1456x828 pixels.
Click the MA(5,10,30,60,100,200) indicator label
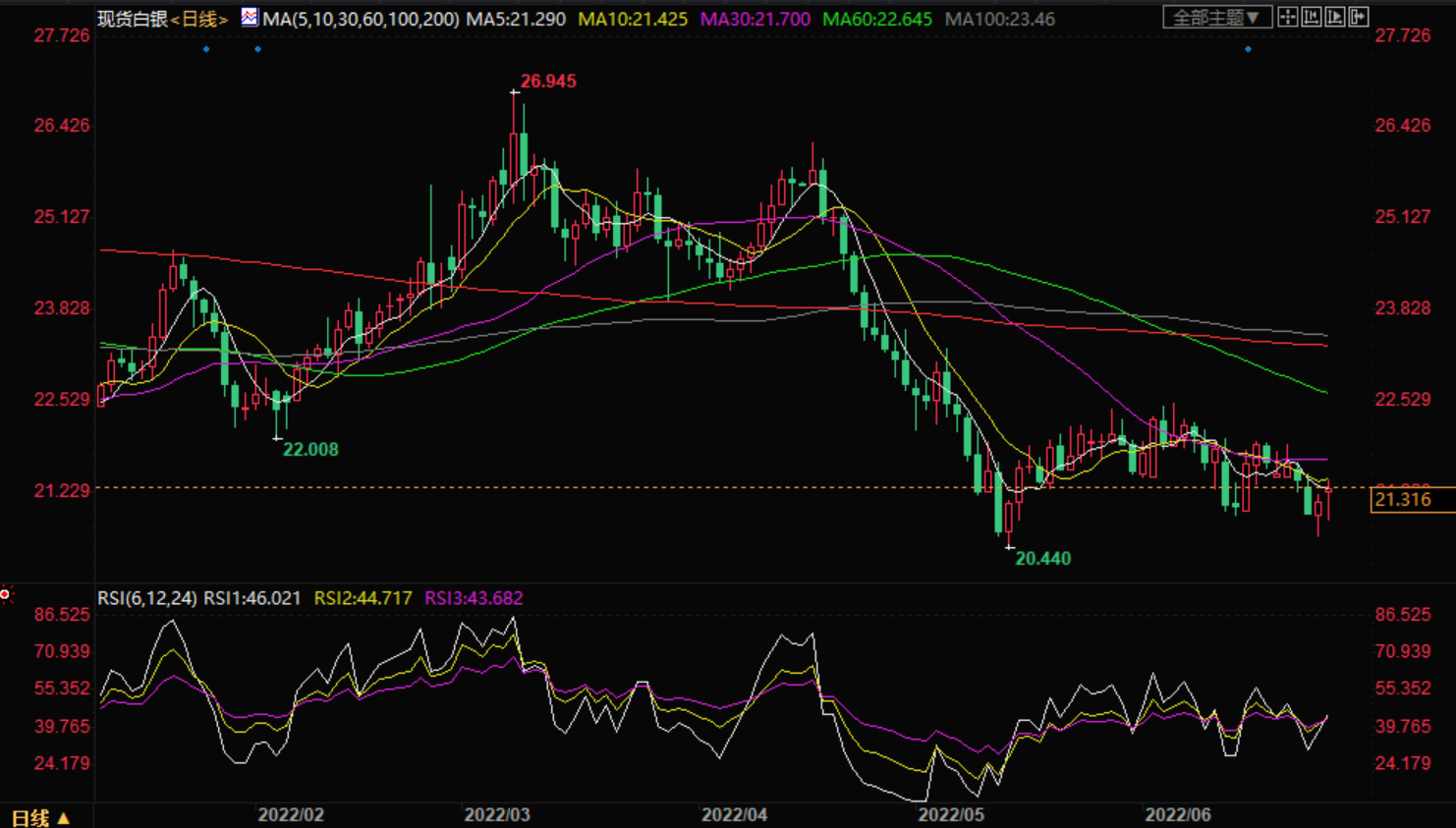tap(361, 19)
